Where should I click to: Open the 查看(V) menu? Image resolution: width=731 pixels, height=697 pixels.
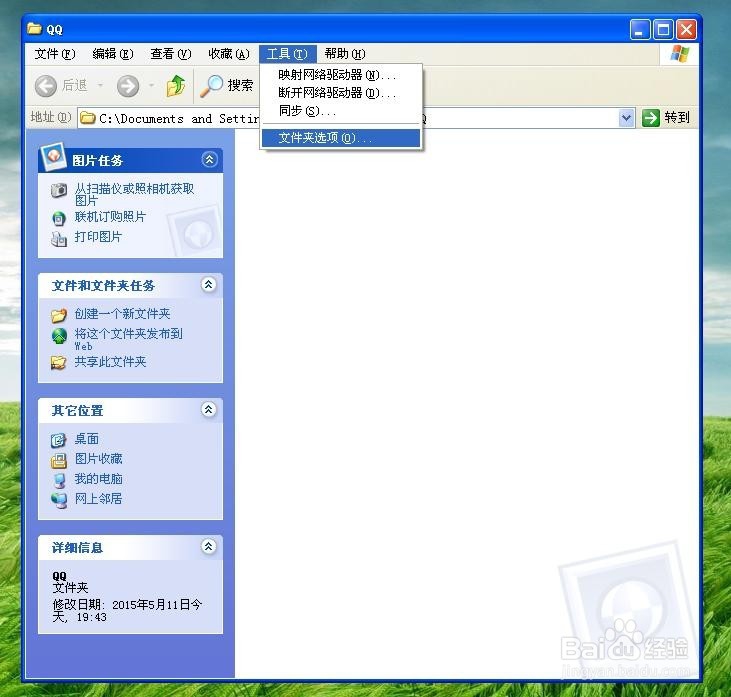pyautogui.click(x=171, y=54)
